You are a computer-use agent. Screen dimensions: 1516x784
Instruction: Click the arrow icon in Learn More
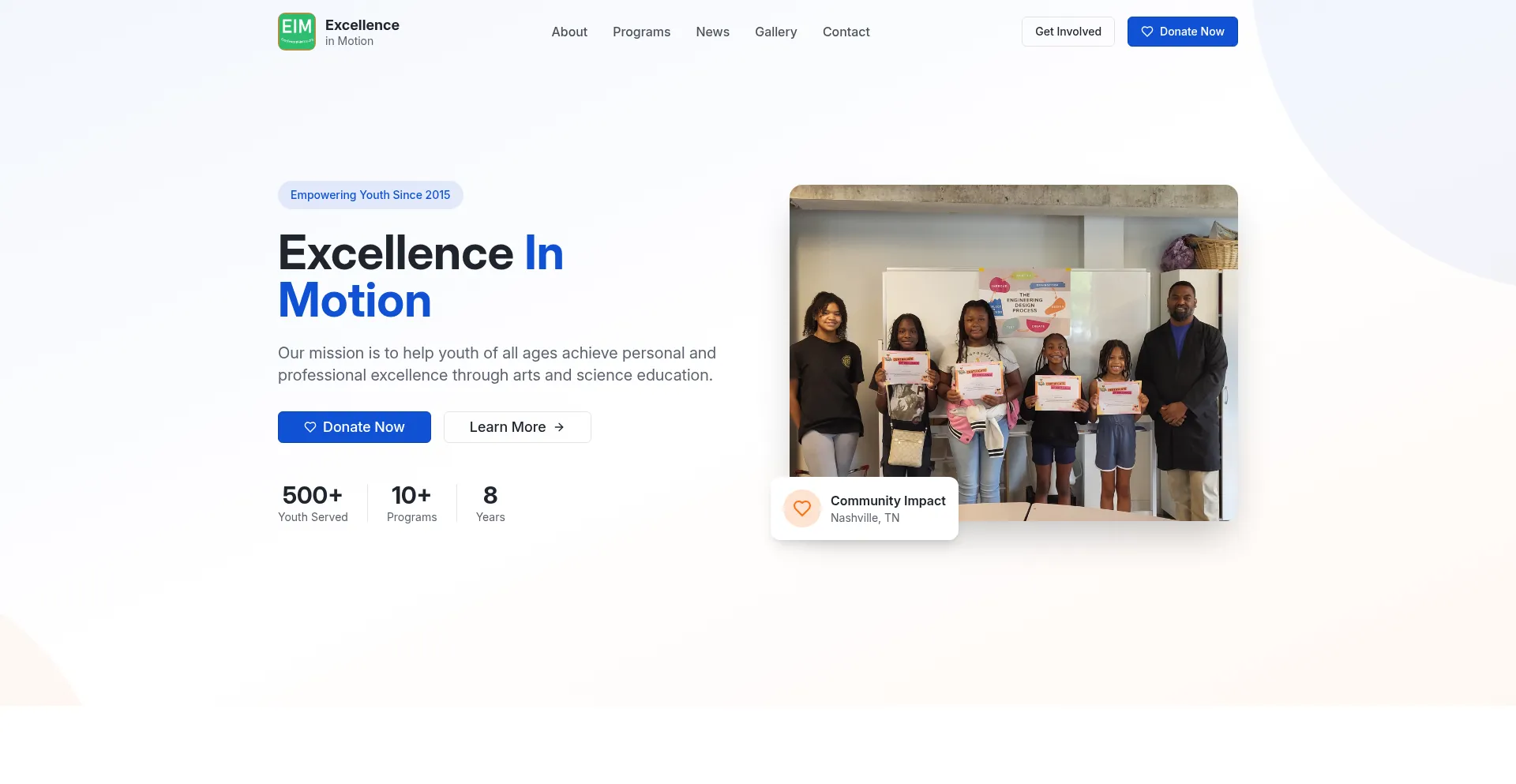pyautogui.click(x=559, y=427)
